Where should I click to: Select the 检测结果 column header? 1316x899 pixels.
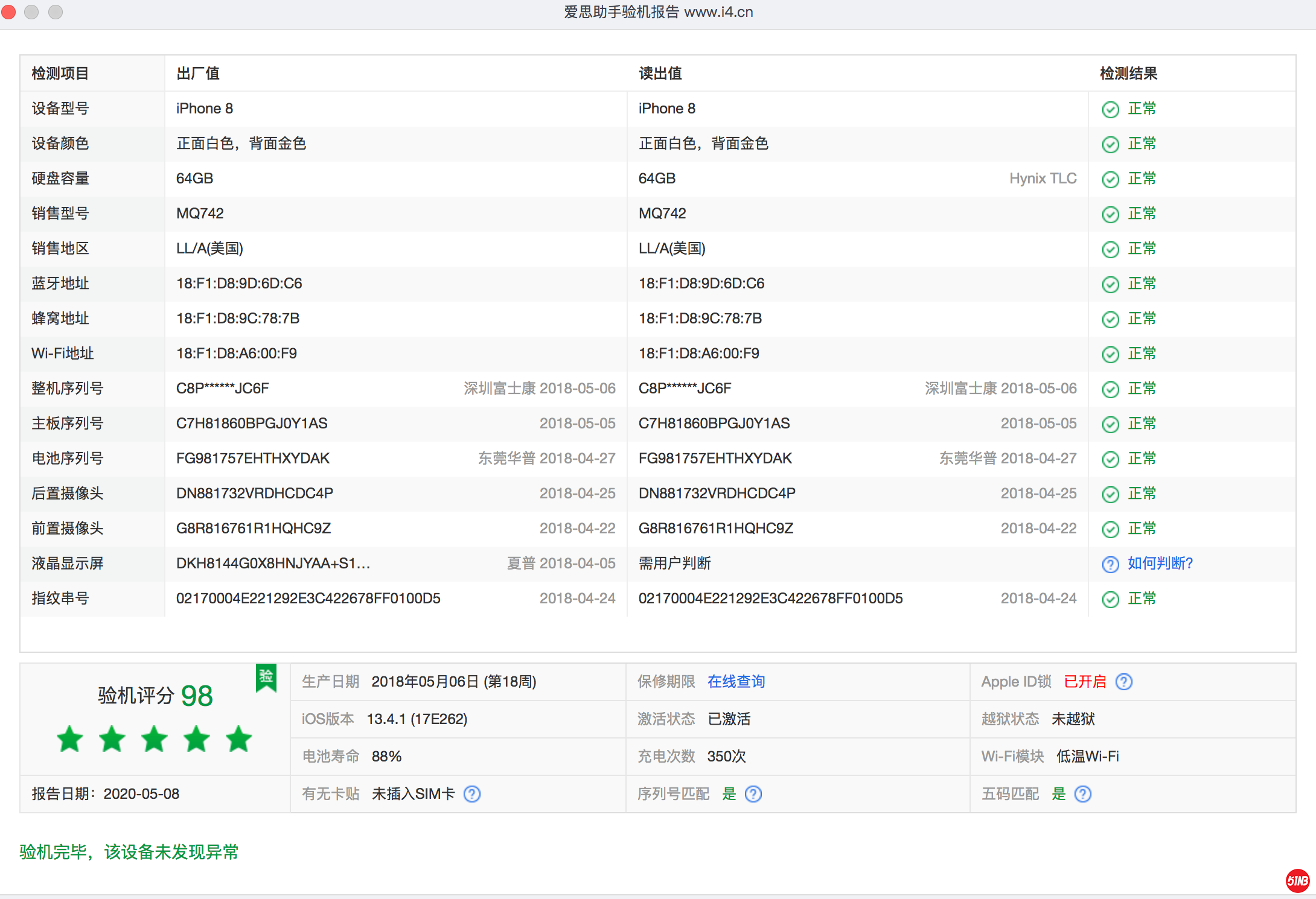pos(1129,73)
